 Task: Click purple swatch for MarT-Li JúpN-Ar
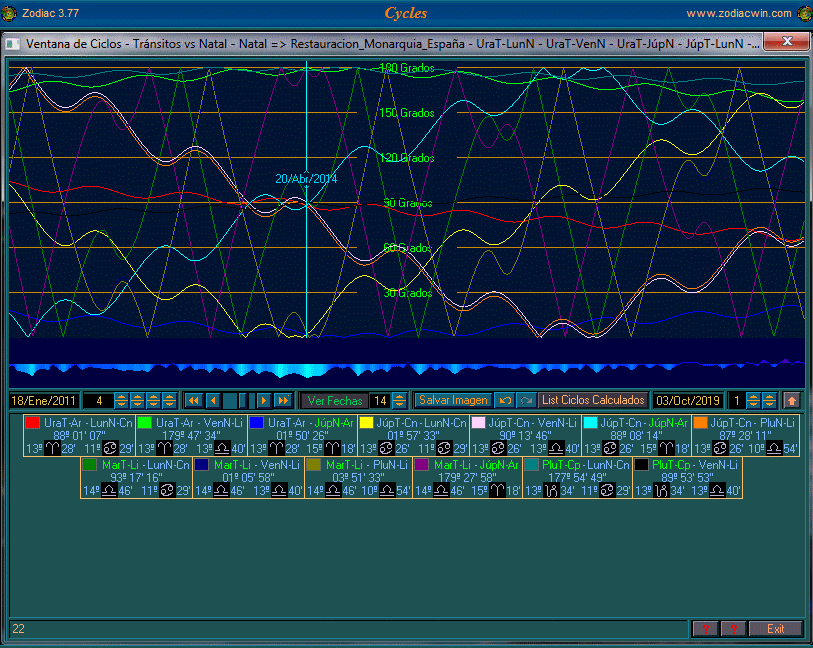coord(422,464)
